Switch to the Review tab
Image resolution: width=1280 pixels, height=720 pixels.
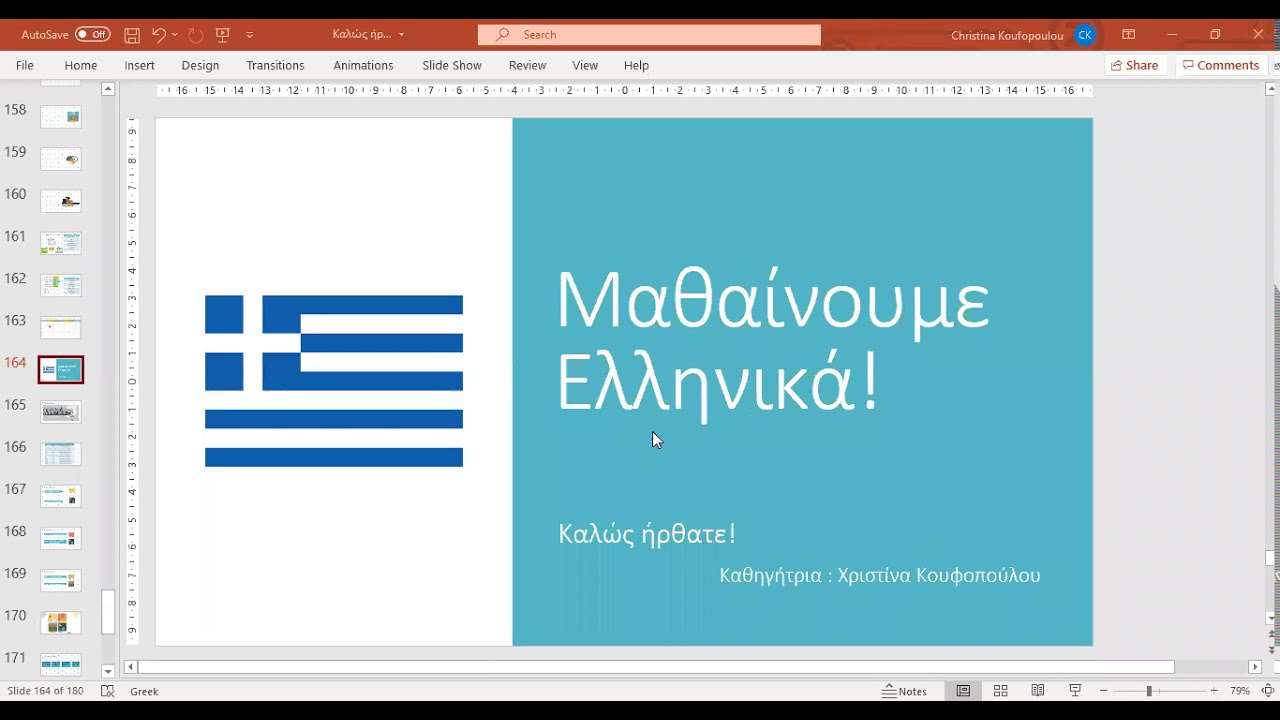coord(527,65)
